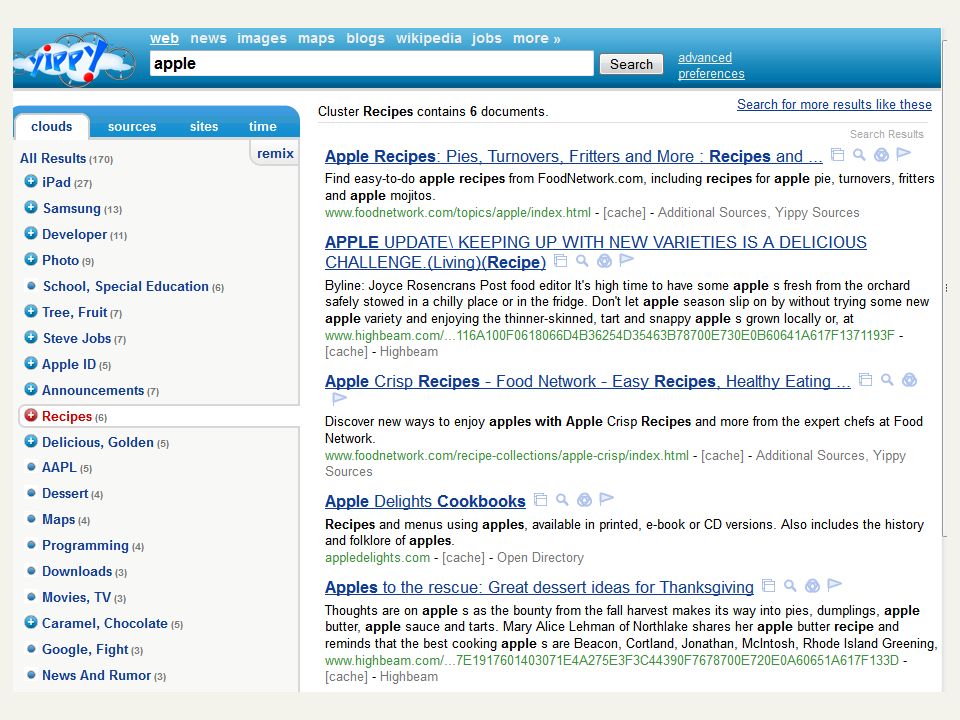This screenshot has width=960, height=720.
Task: Open the preferences link
Action: [x=711, y=73]
